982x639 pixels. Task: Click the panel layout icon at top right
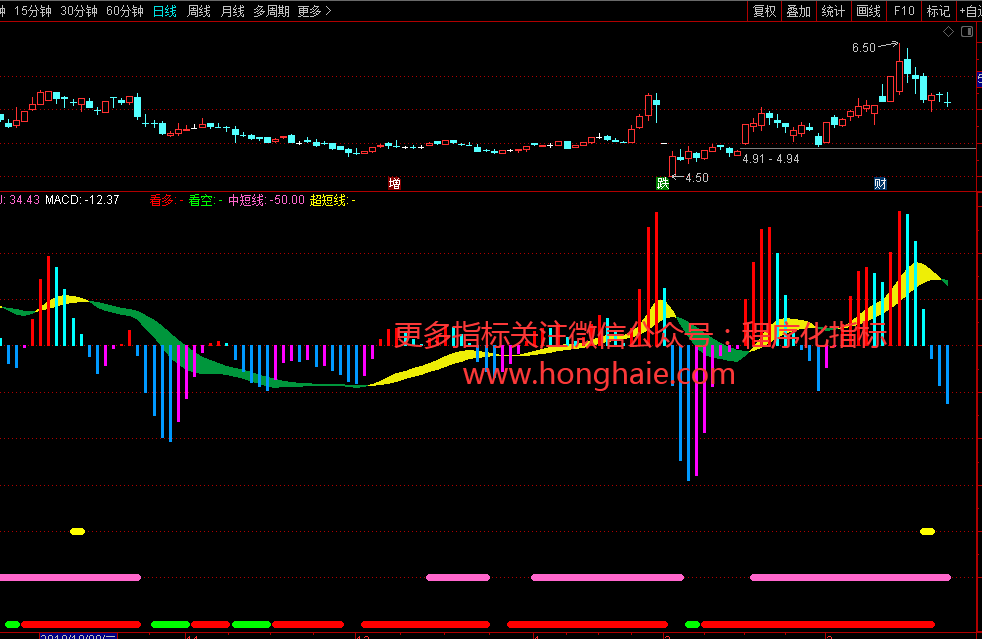coord(967,32)
